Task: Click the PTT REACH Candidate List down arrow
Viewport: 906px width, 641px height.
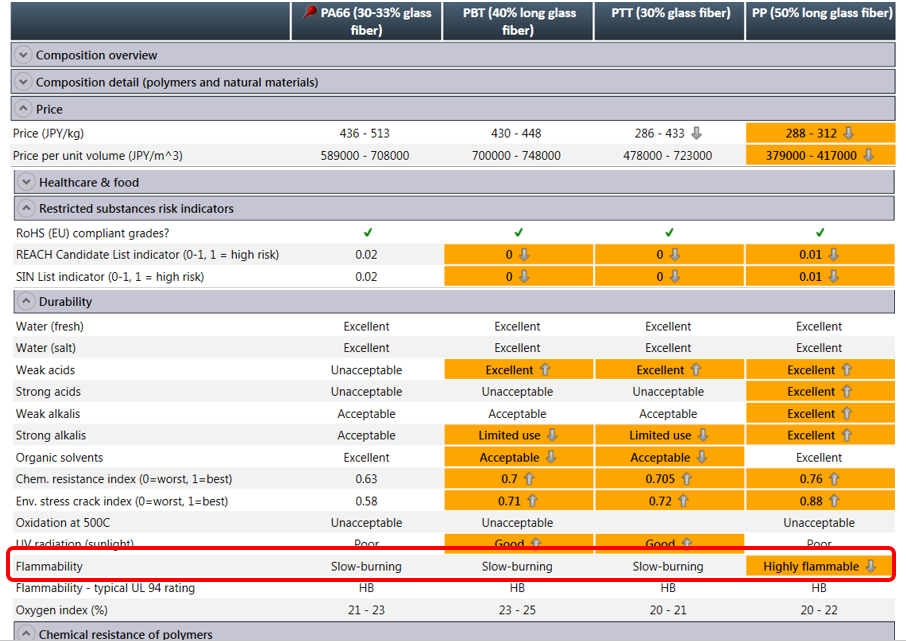Action: point(675,254)
